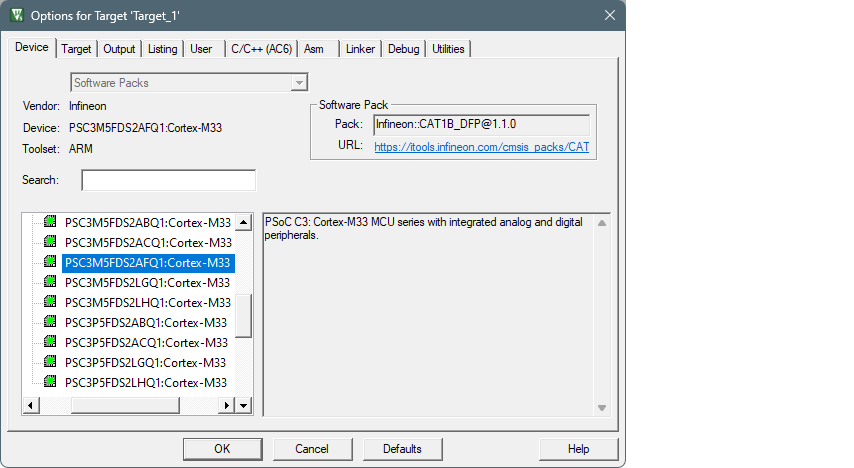854x468 pixels.
Task: Click the chip icon beside PSC3M5FDS2ABQ1
Action: pyautogui.click(x=51, y=222)
